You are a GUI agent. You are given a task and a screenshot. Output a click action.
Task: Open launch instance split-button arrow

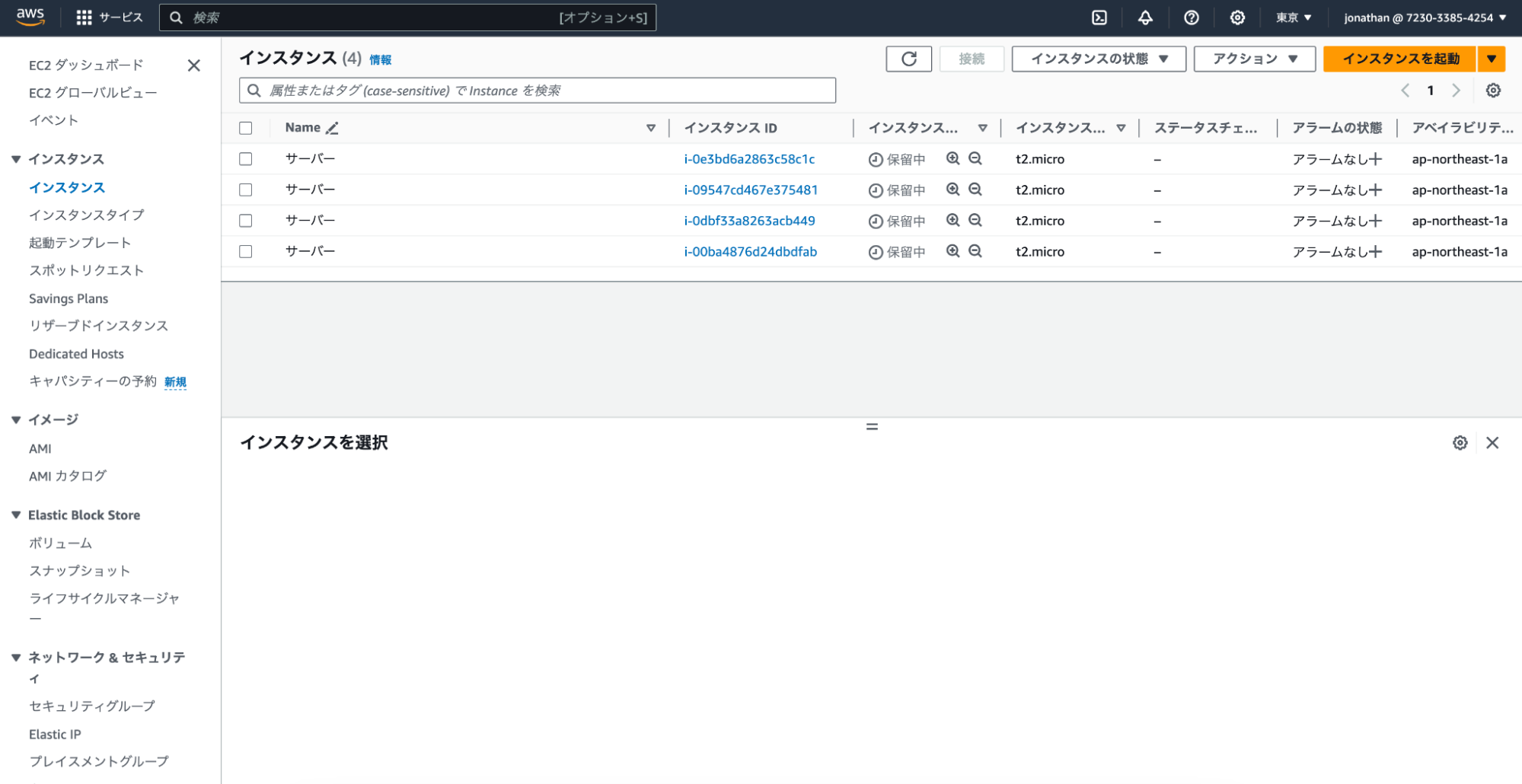[1492, 59]
